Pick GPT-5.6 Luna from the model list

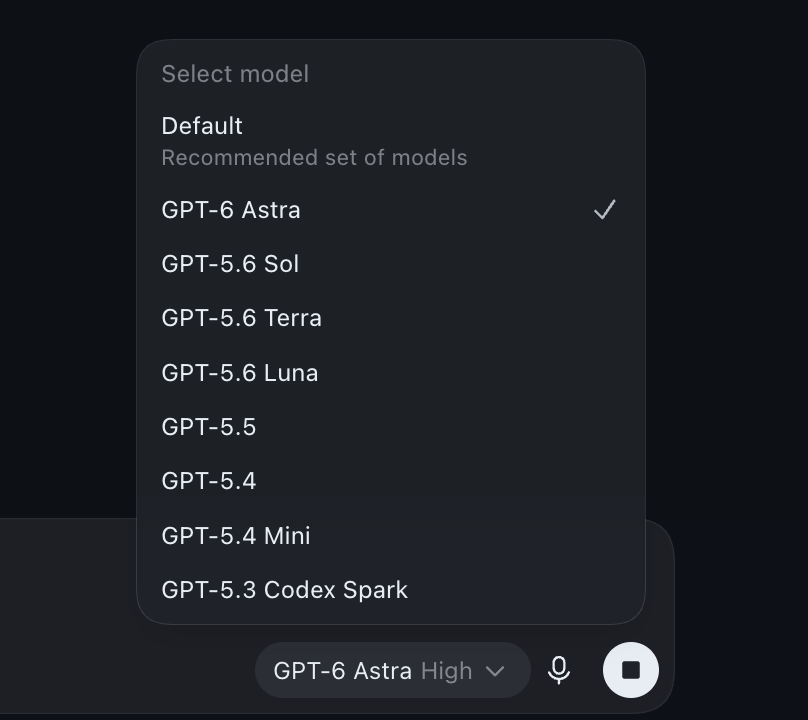pyautogui.click(x=391, y=373)
